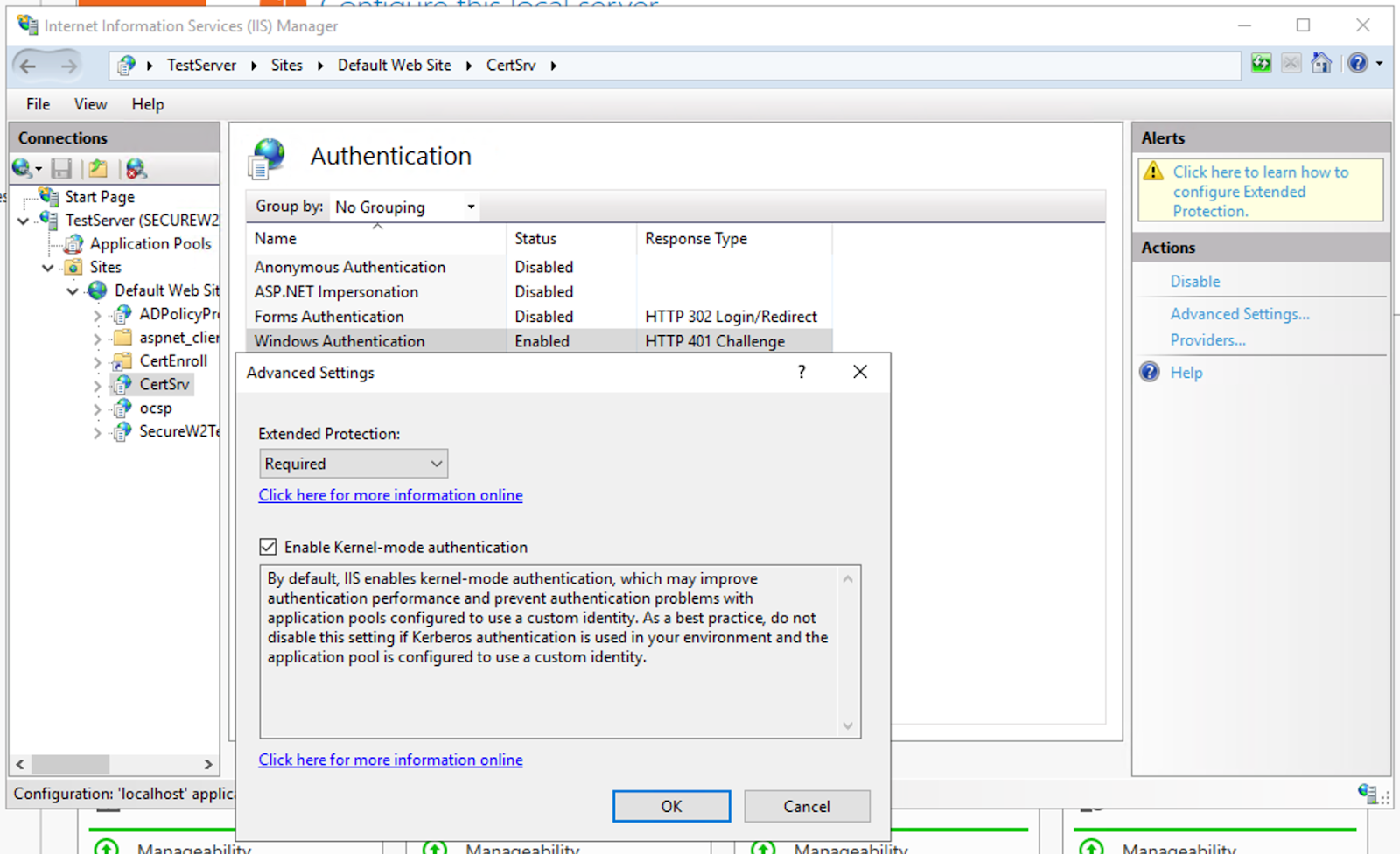
Task: Select SecureW2 application in tree
Action: 178,431
